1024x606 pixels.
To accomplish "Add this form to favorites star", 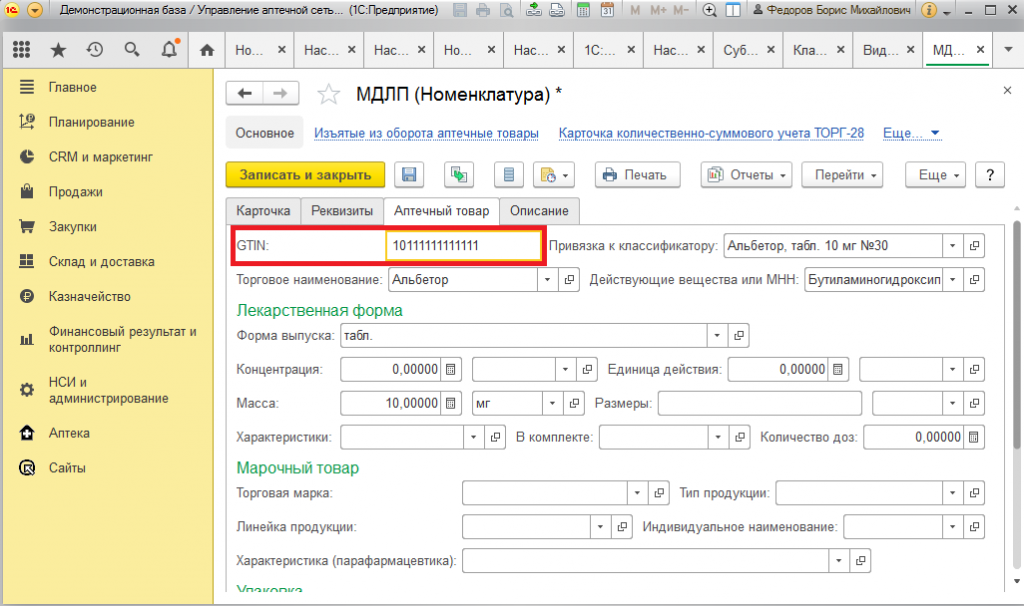I will [x=328, y=95].
